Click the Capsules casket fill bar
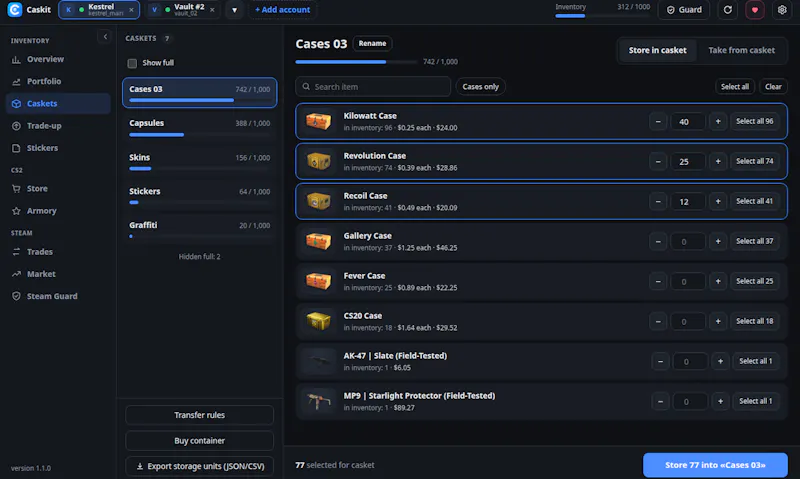The width and height of the screenshot is (800, 479). pyautogui.click(x=199, y=135)
